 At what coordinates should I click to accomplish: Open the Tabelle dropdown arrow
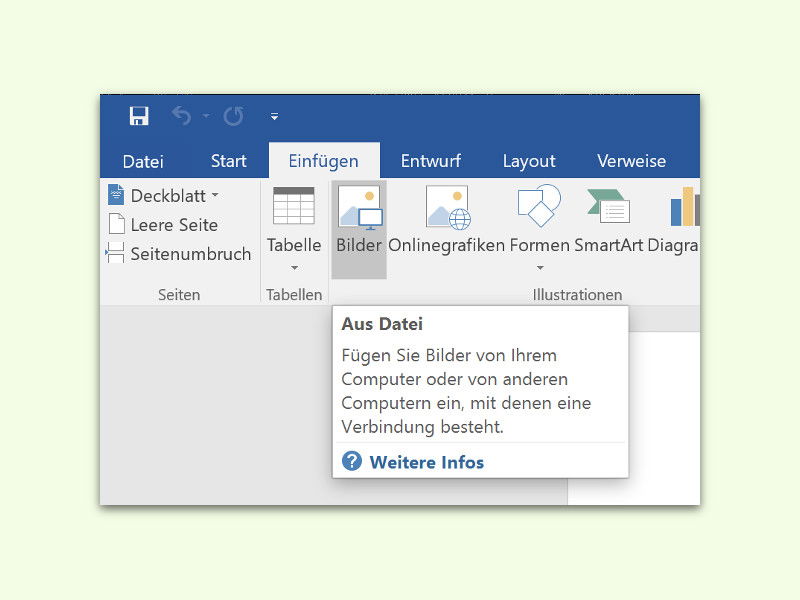pyautogui.click(x=294, y=268)
